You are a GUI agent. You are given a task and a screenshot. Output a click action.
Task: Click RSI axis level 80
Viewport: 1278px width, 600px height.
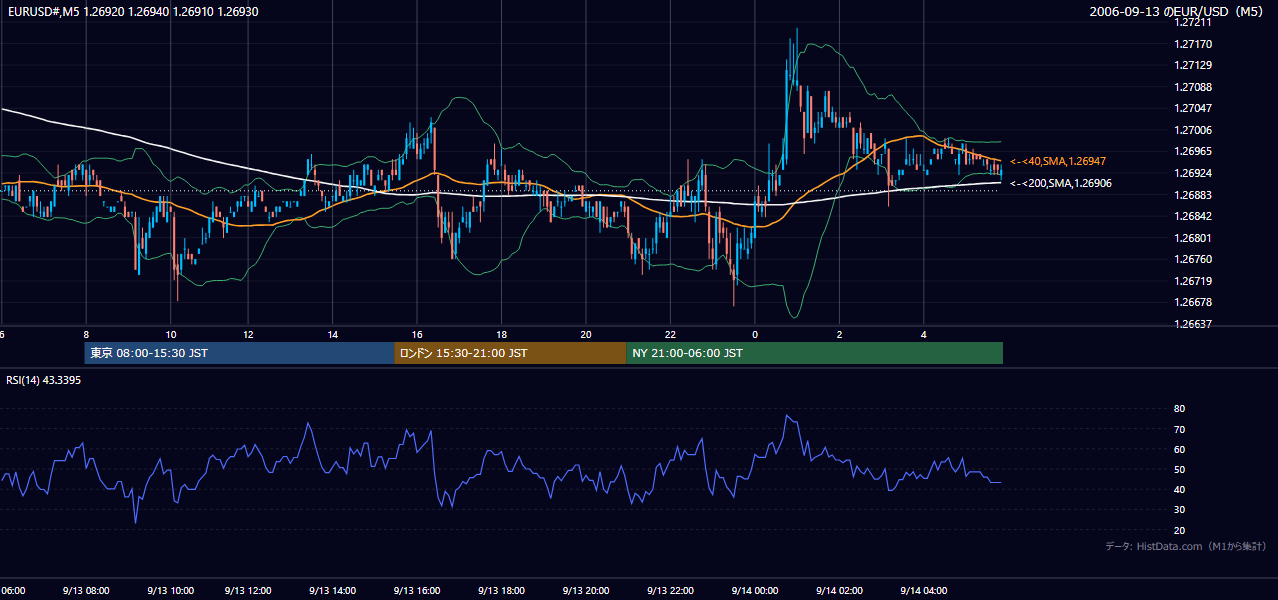[x=1180, y=409]
